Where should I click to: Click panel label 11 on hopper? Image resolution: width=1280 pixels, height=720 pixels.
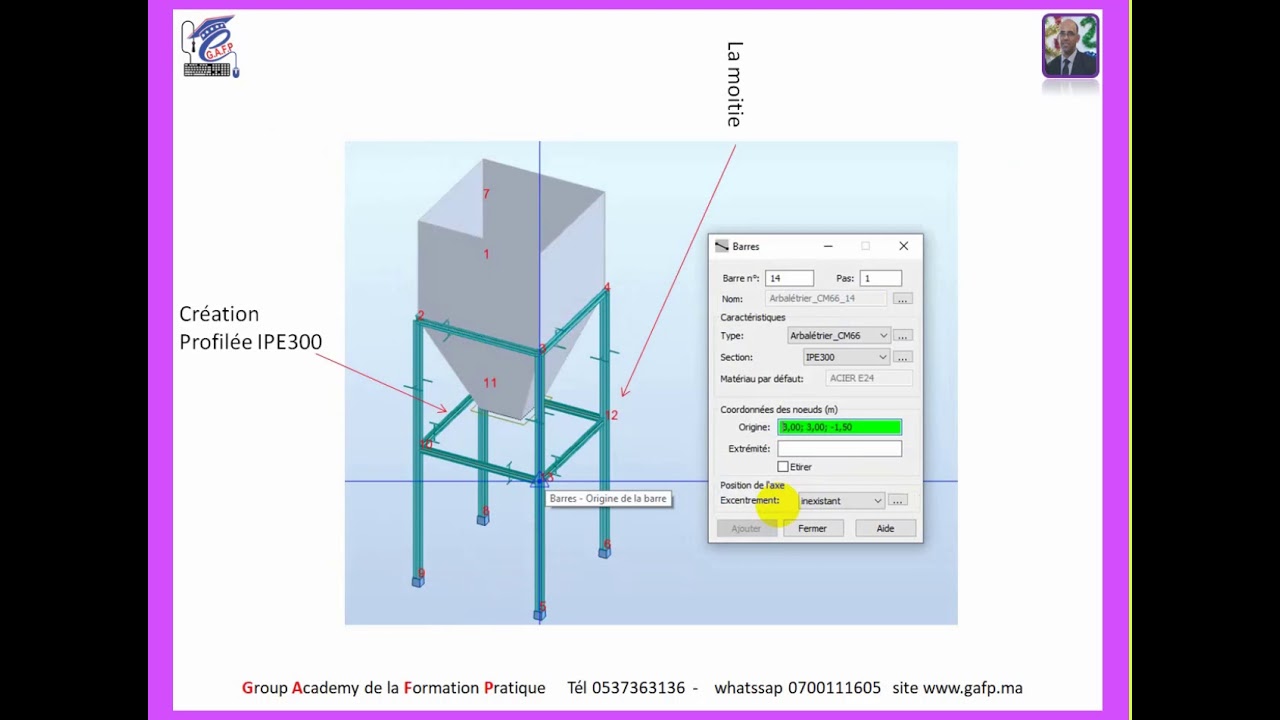490,383
